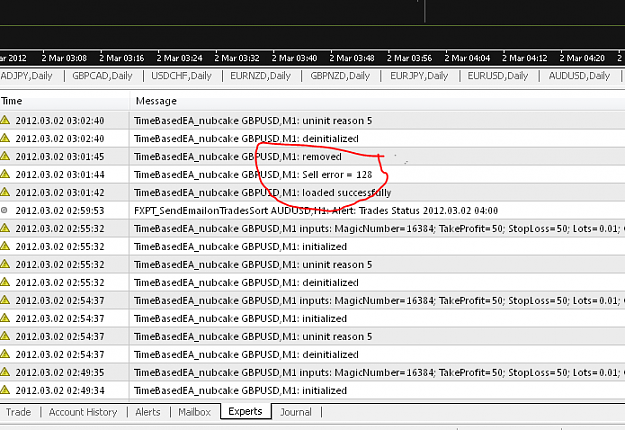625x430 pixels.
Task: Switch to the Account History tab
Action: pyautogui.click(x=83, y=412)
